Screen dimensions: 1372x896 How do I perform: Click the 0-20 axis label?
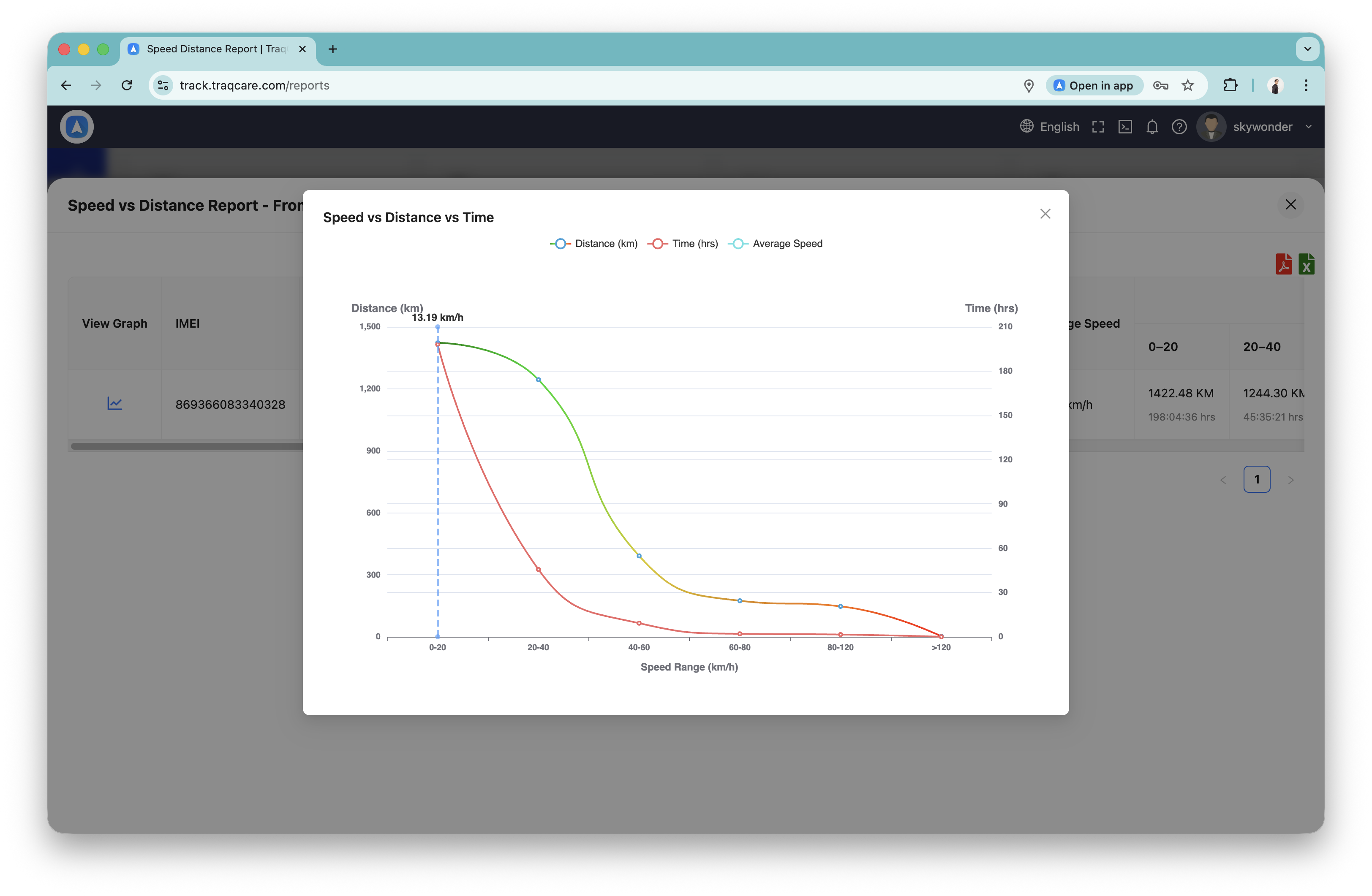click(437, 648)
